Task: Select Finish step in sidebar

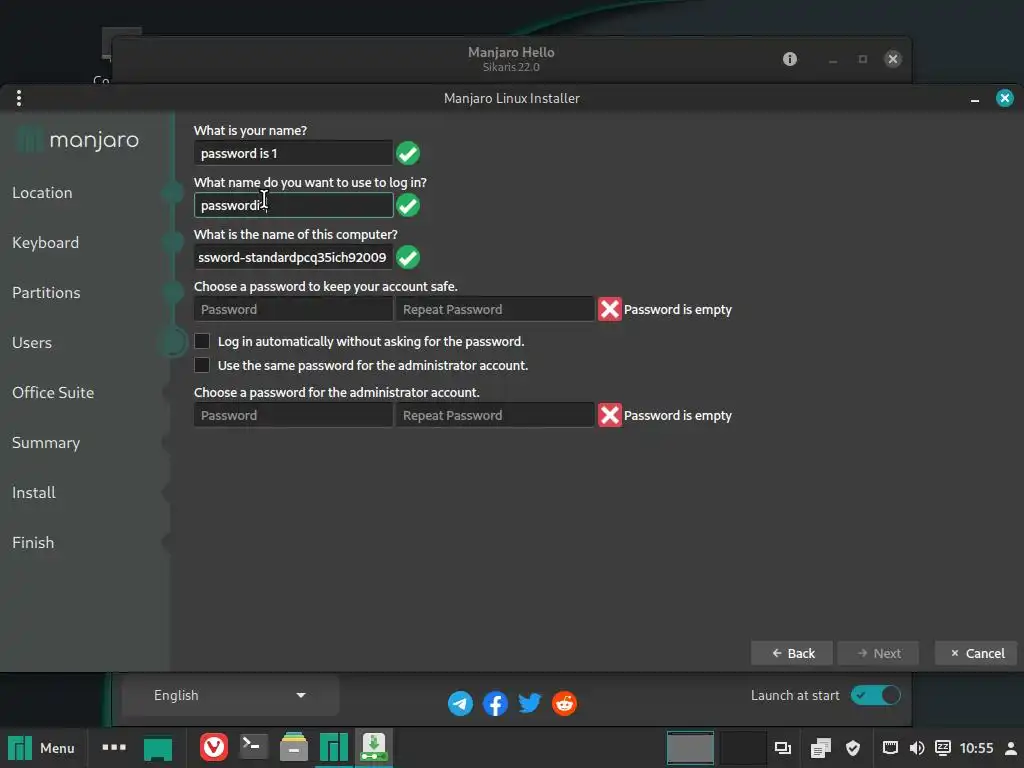Action: (x=33, y=543)
